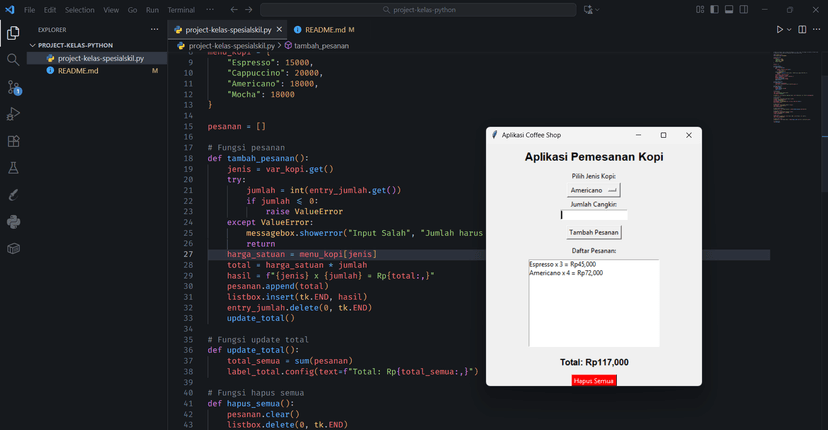Click the update_total function definition line
The height and width of the screenshot is (430, 828).
point(253,350)
